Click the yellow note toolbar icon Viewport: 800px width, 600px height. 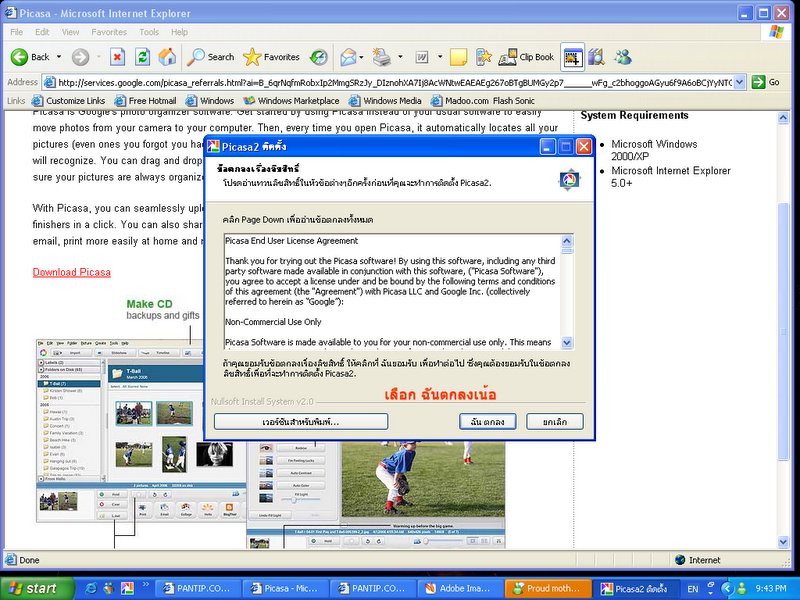458,57
